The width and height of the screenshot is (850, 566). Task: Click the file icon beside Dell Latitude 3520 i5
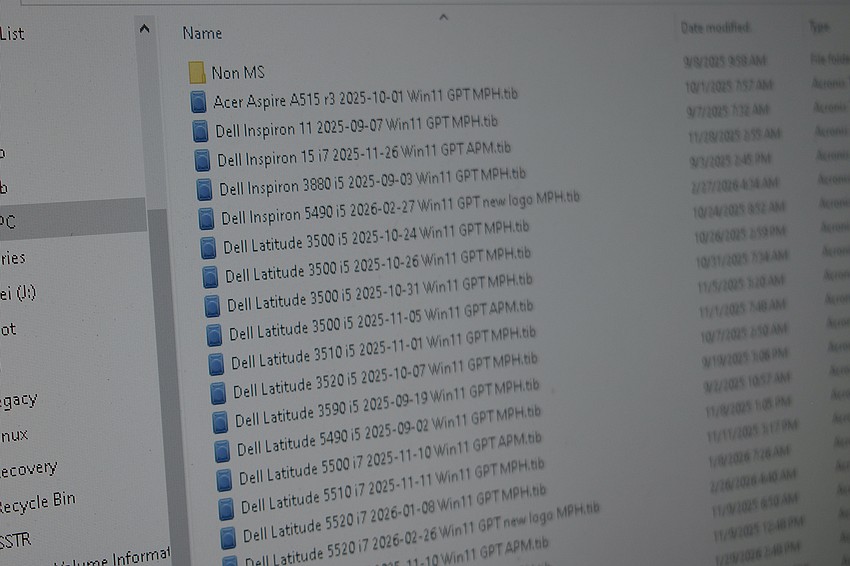218,393
